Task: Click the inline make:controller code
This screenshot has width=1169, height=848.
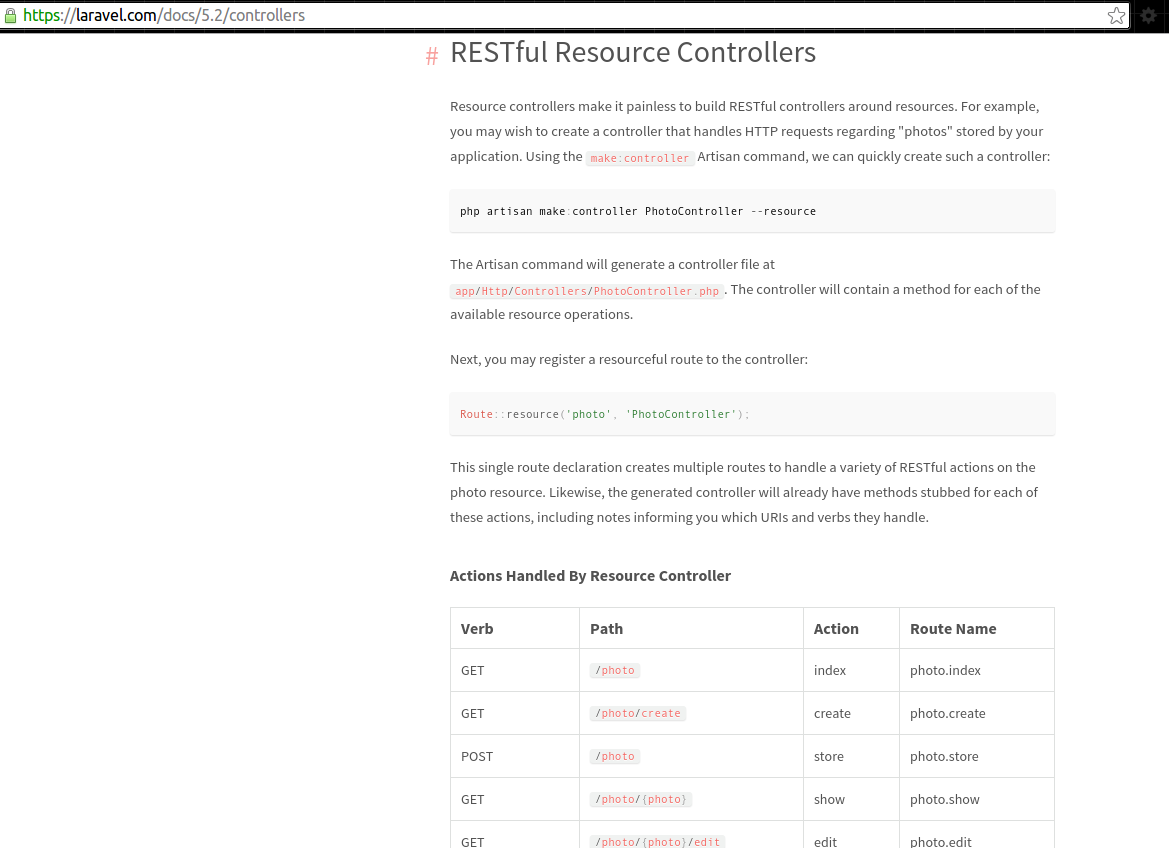Action: click(x=640, y=158)
